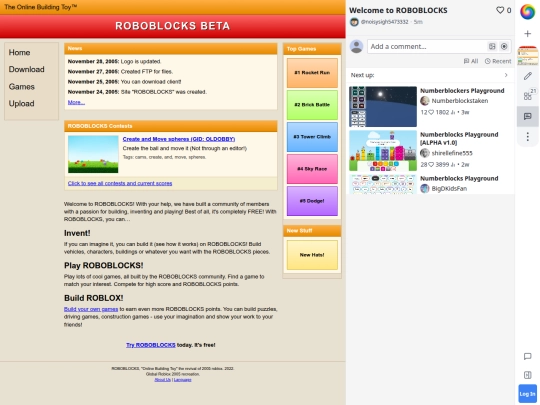Image resolution: width=540 pixels, height=405 pixels.
Task: Open the three-dot more options menu
Action: [x=527, y=137]
